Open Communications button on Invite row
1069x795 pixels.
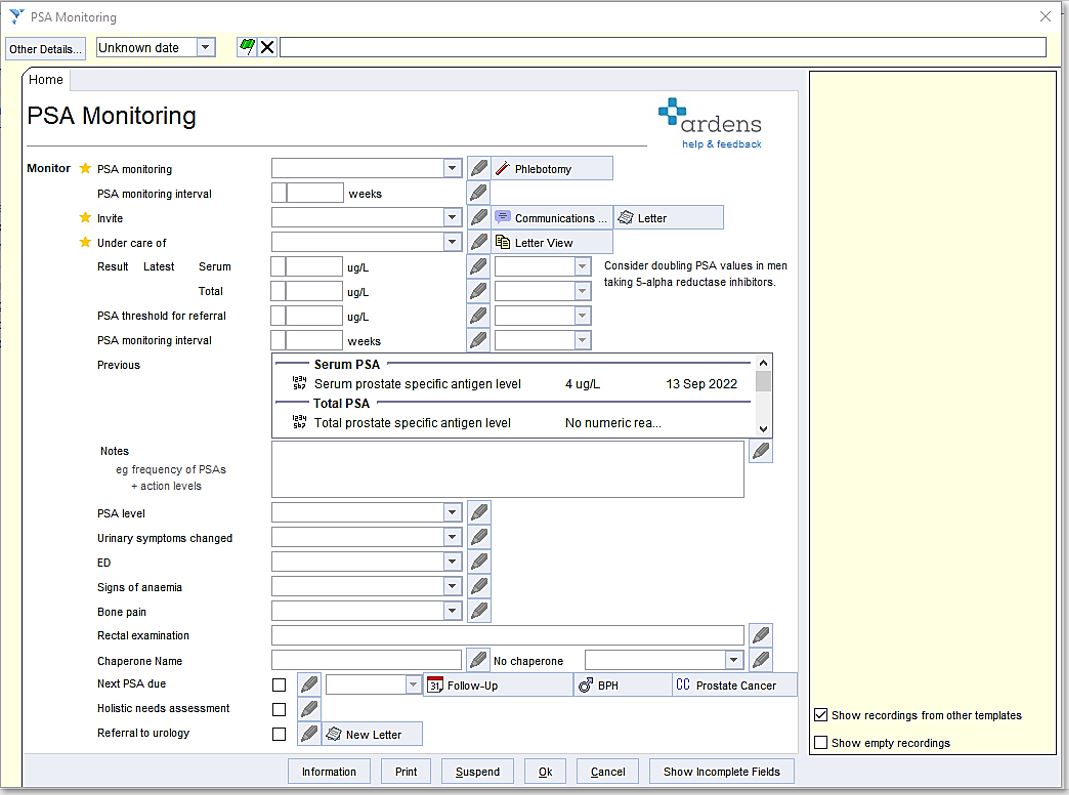[x=552, y=218]
